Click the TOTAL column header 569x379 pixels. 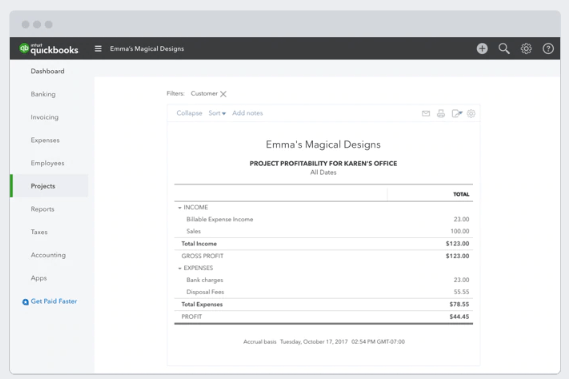(461, 194)
